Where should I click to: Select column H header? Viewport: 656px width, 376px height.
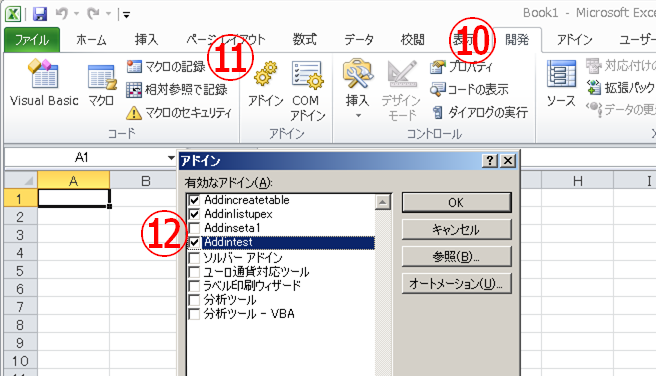tap(578, 181)
